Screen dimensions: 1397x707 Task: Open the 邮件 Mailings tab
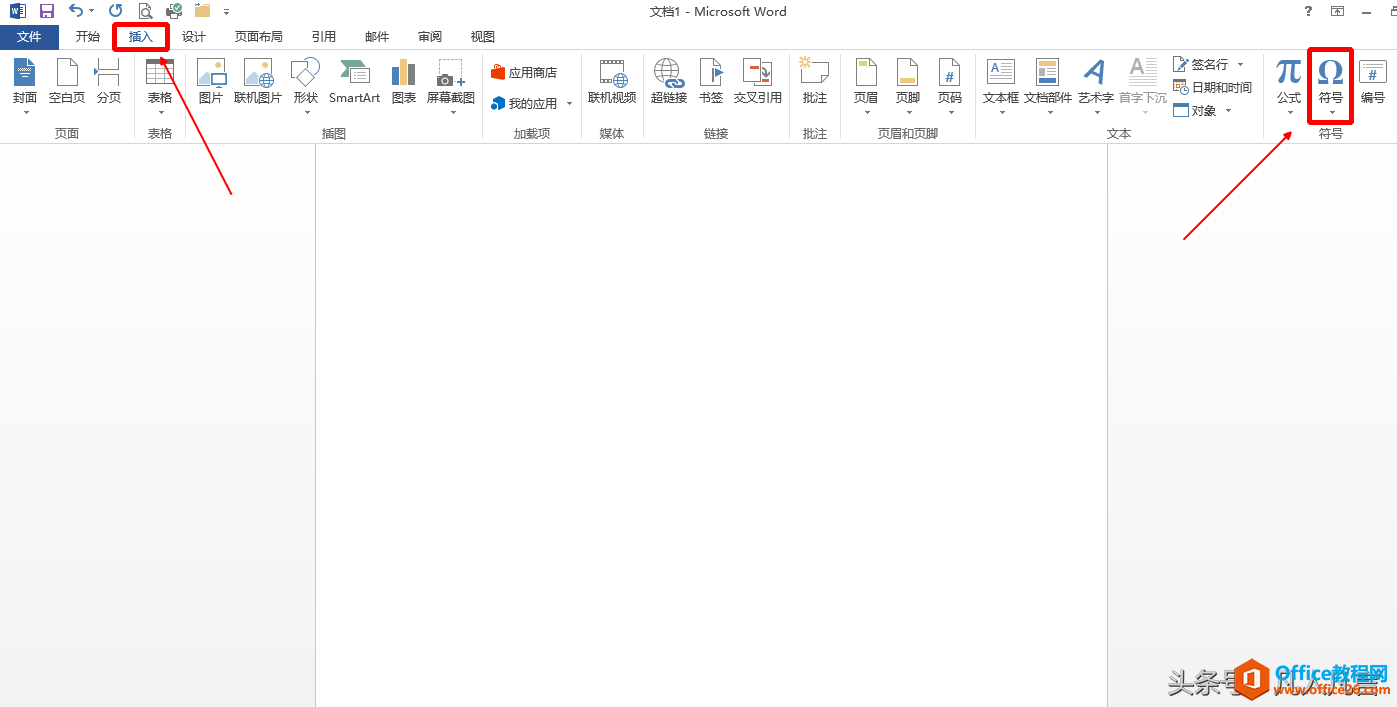click(x=377, y=37)
